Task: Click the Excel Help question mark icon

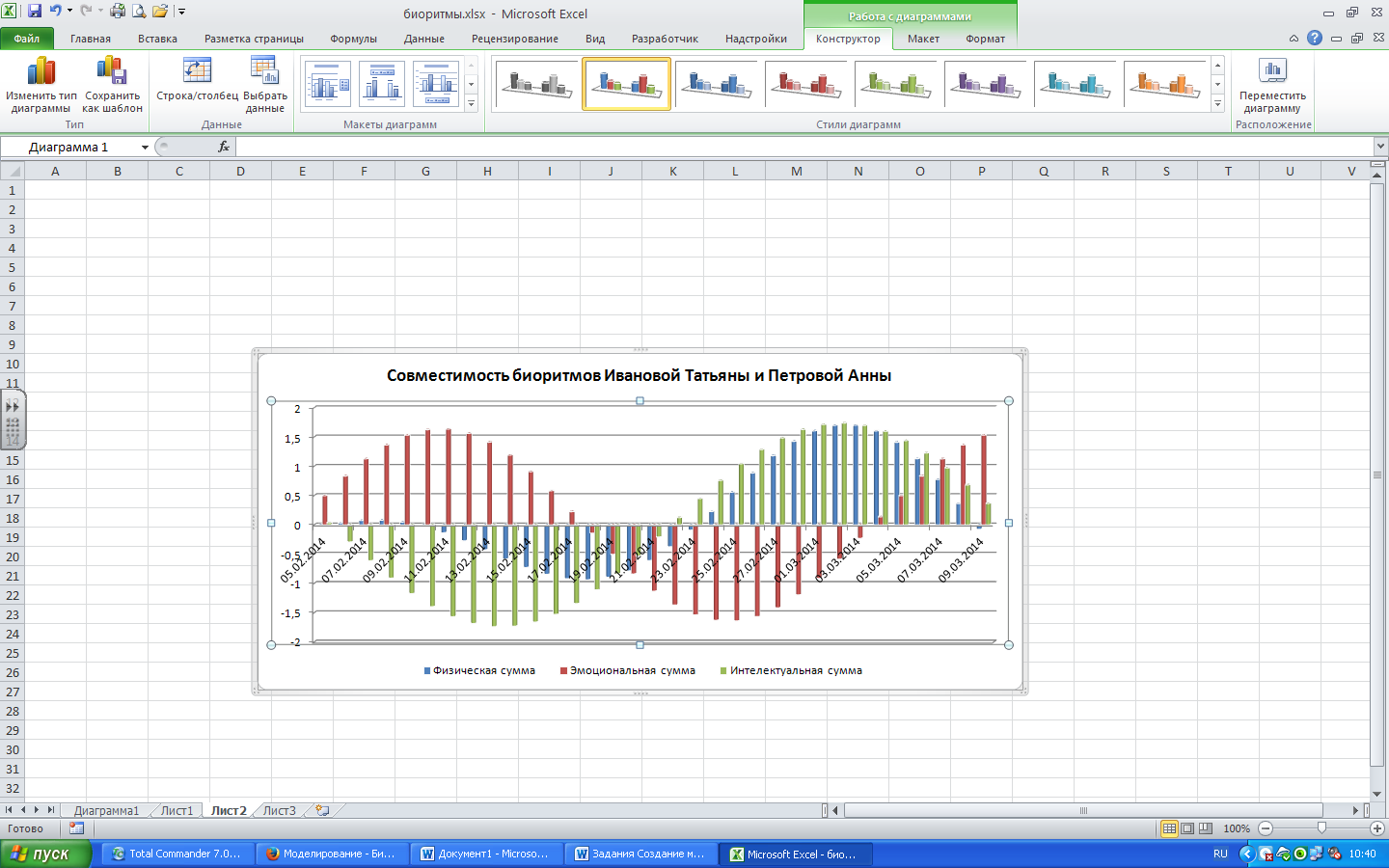Action: [x=1314, y=38]
